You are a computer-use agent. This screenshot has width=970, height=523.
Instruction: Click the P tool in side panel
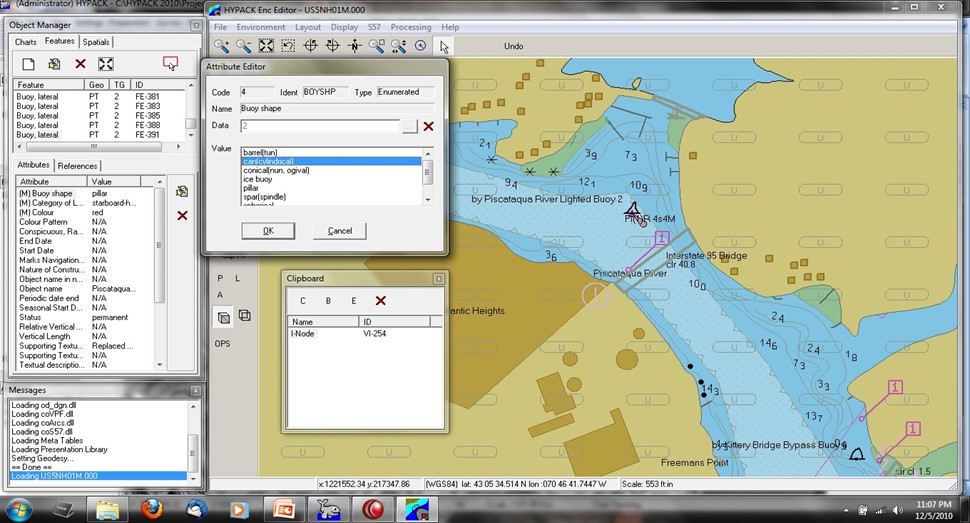(x=220, y=279)
